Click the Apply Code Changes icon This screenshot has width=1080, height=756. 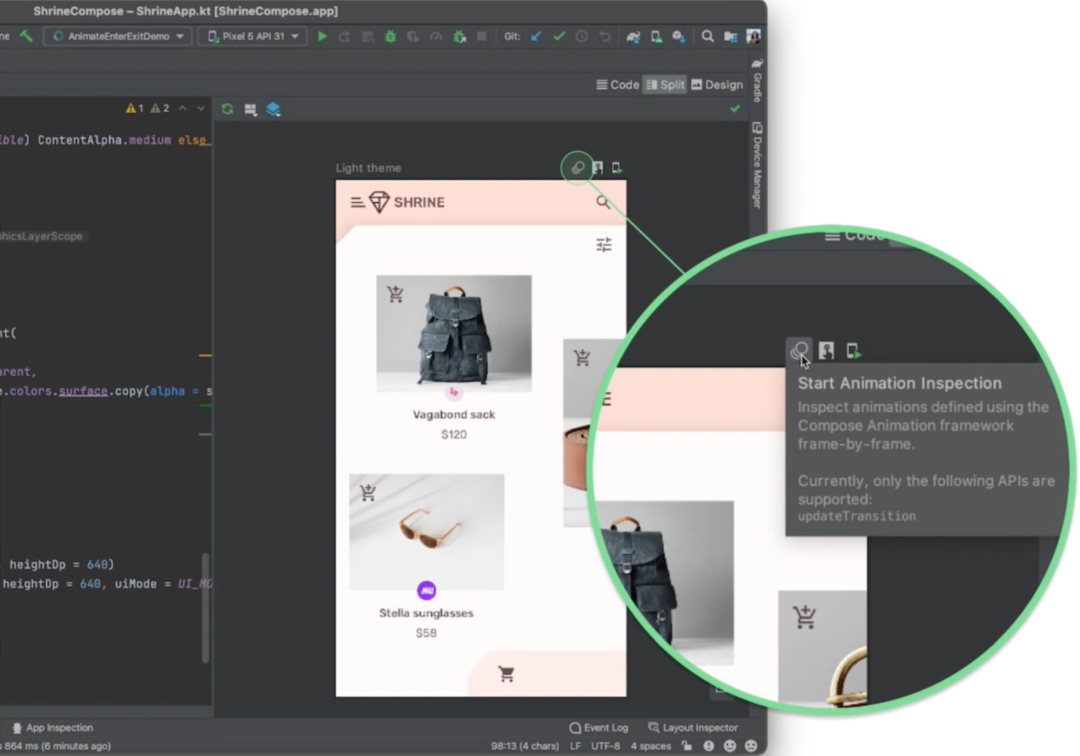[x=368, y=36]
